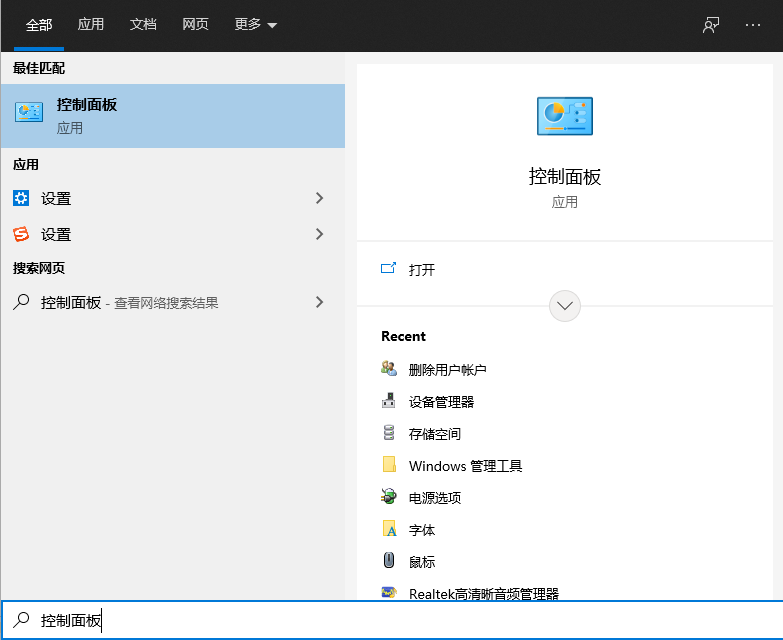Click the large Control Panel icon in preview pane
The image size is (783, 640).
click(565, 116)
